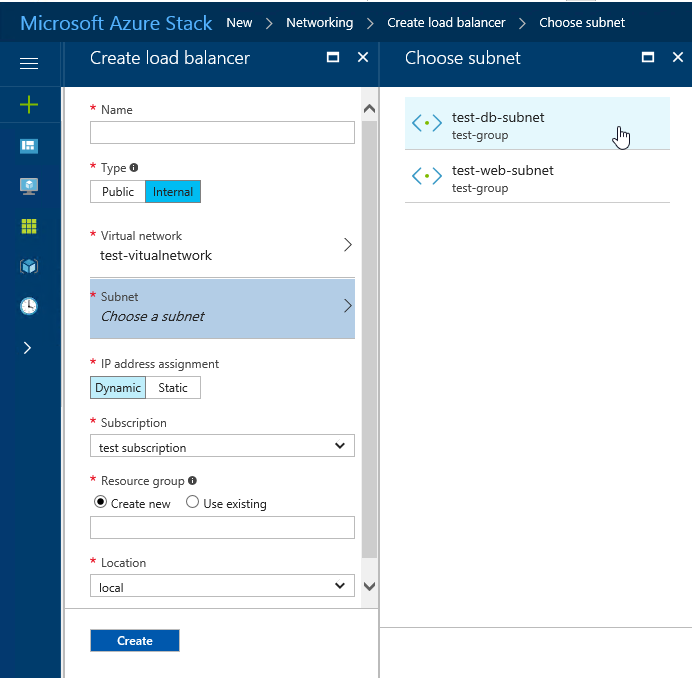Image resolution: width=692 pixels, height=678 pixels.
Task: Maximize the Choose subnet blade
Action: click(647, 57)
